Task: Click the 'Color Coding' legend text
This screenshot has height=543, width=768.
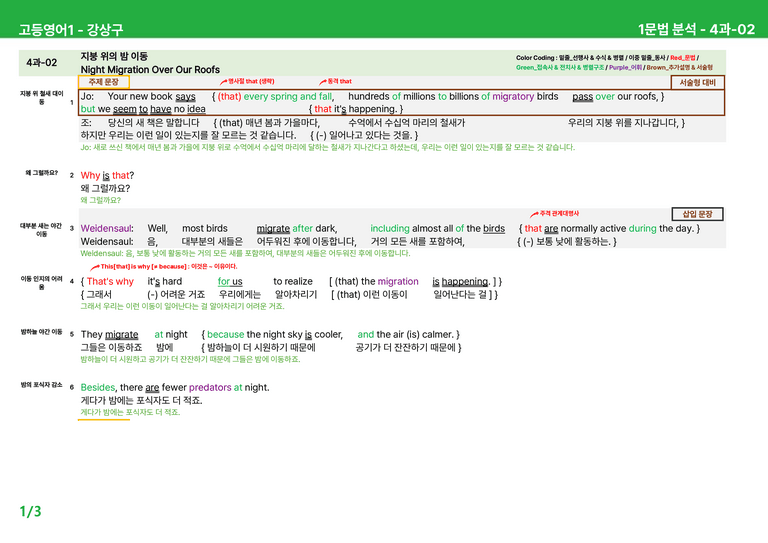Action: 614,62
